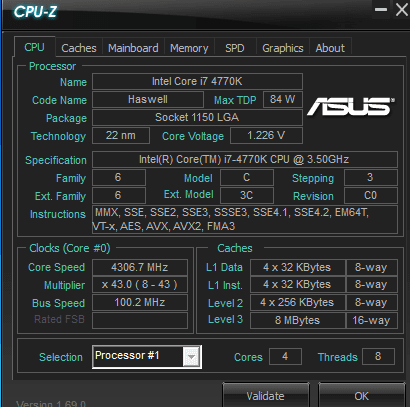410x407 pixels.
Task: Click the Validate button
Action: 265,396
